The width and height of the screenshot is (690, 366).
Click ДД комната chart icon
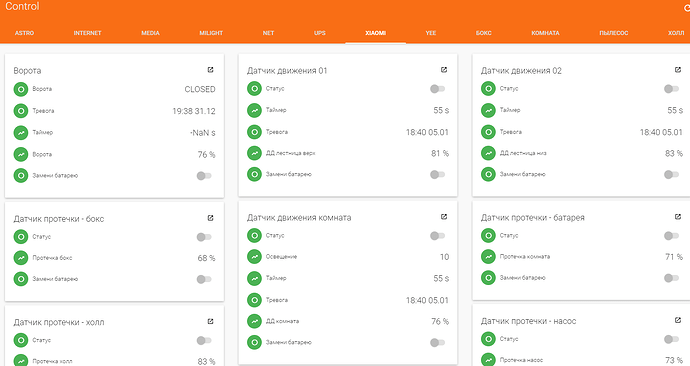[254, 321]
